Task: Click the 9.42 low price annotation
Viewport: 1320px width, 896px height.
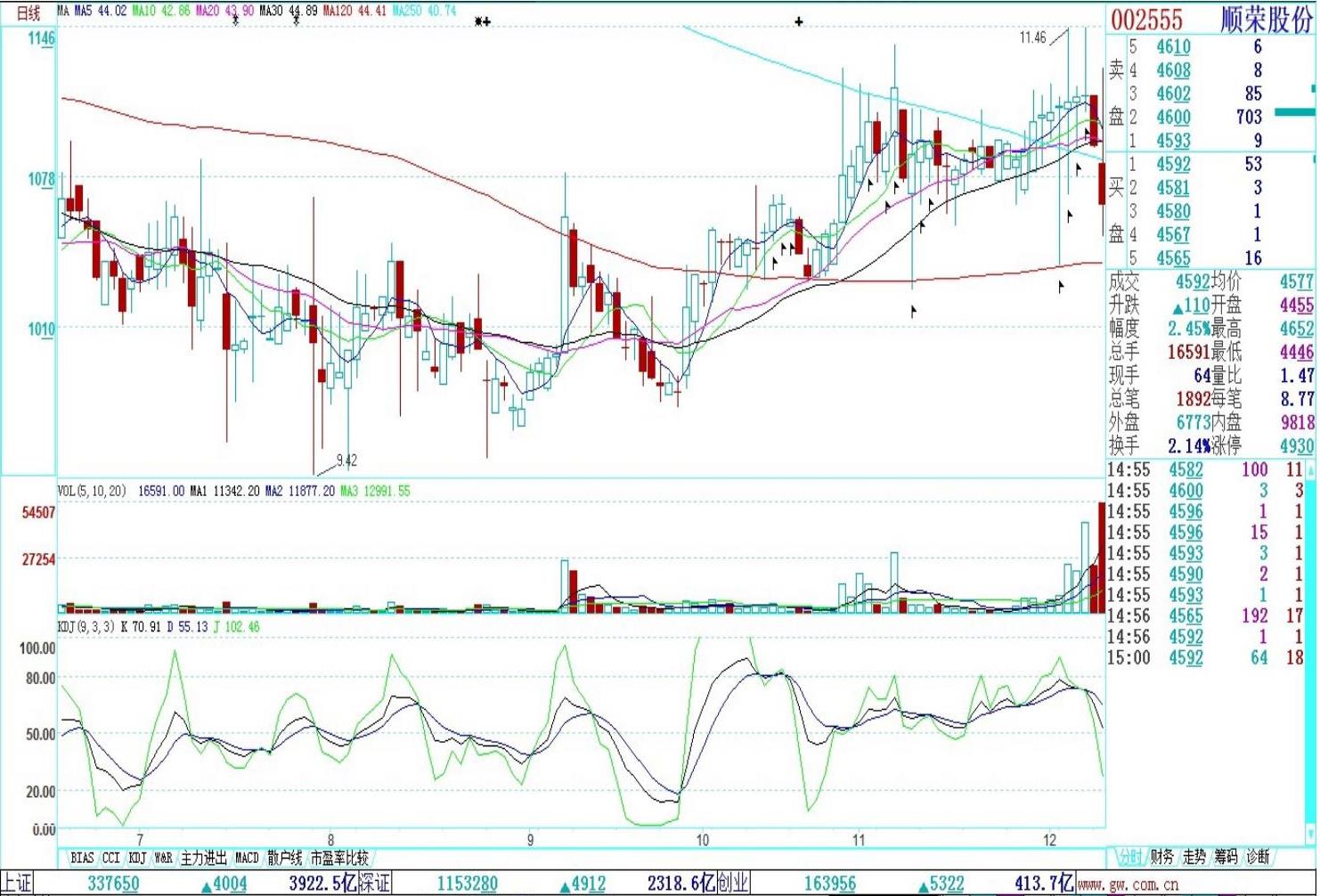Action: [x=346, y=460]
